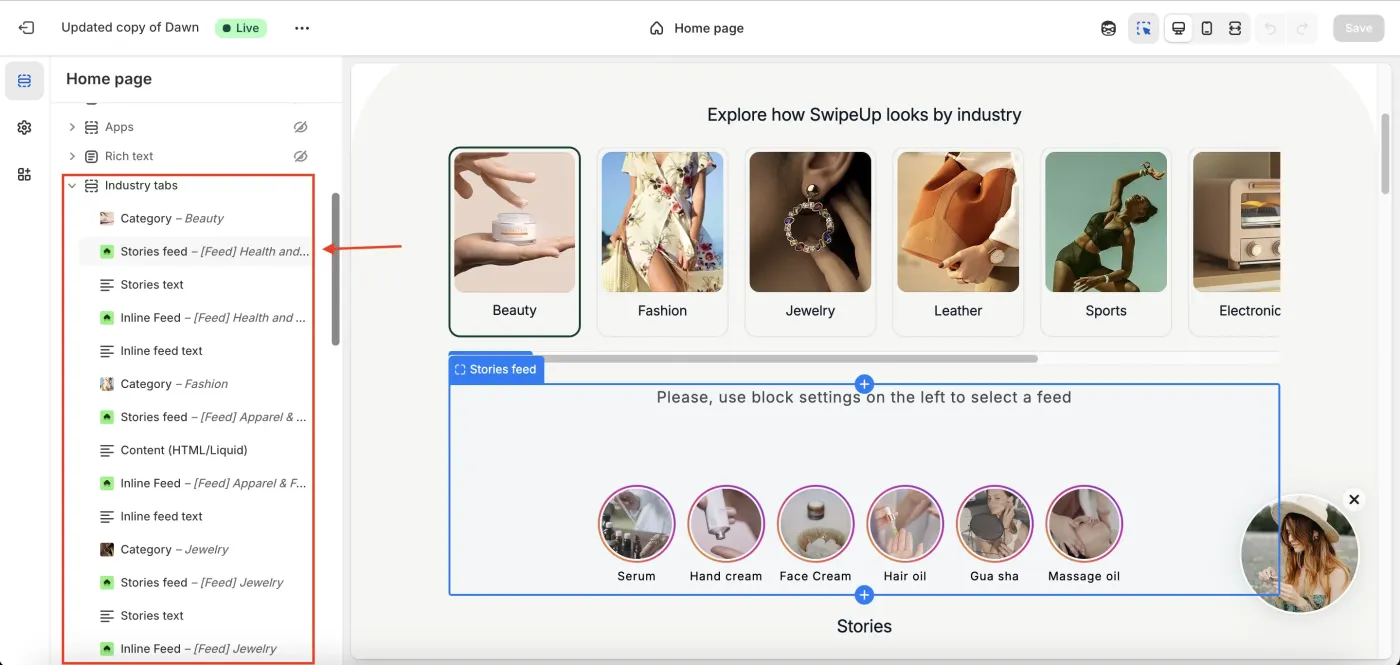Switch to fullscreen width preview

coord(1235,28)
